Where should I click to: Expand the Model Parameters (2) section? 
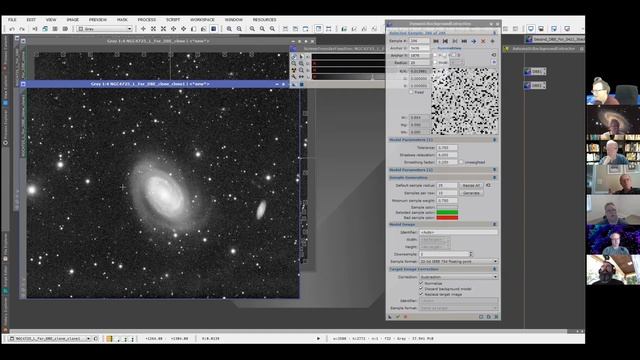[494, 170]
